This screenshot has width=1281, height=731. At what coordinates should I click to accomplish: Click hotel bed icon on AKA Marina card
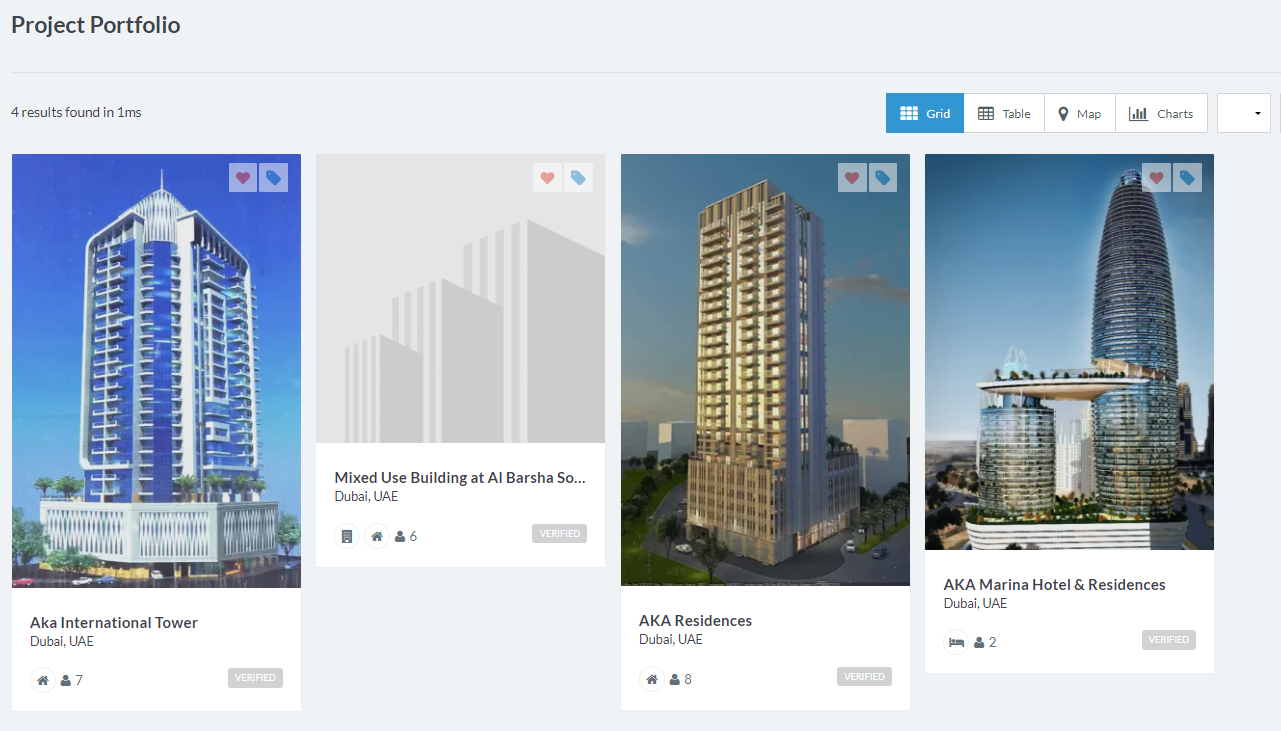(x=956, y=642)
